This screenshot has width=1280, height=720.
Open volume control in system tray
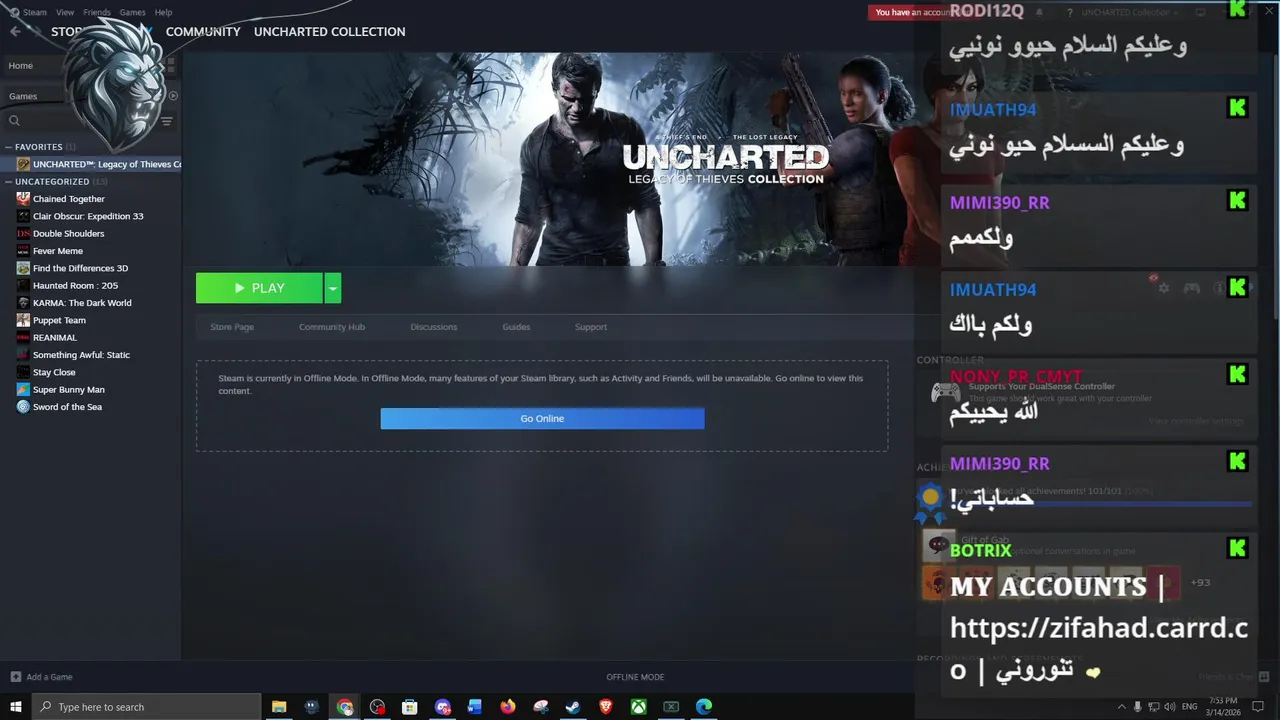point(1168,706)
